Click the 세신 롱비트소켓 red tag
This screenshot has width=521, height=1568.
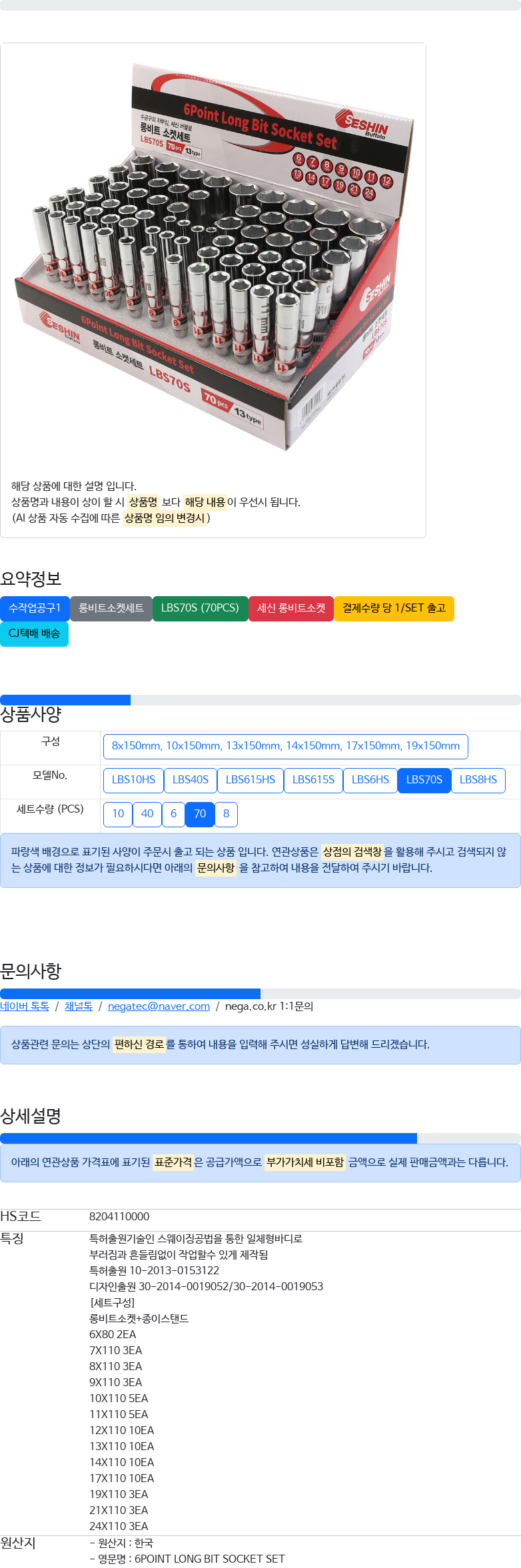tap(291, 608)
